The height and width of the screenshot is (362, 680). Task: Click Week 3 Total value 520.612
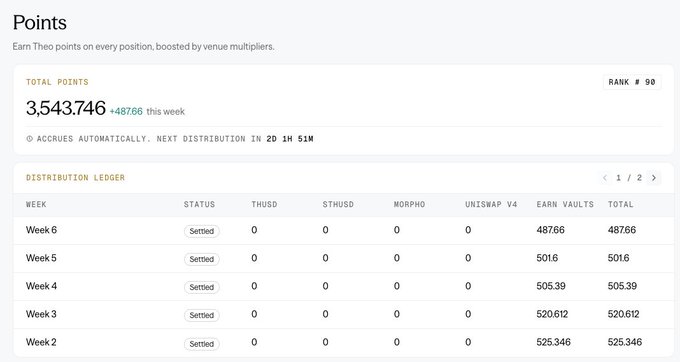tap(624, 314)
